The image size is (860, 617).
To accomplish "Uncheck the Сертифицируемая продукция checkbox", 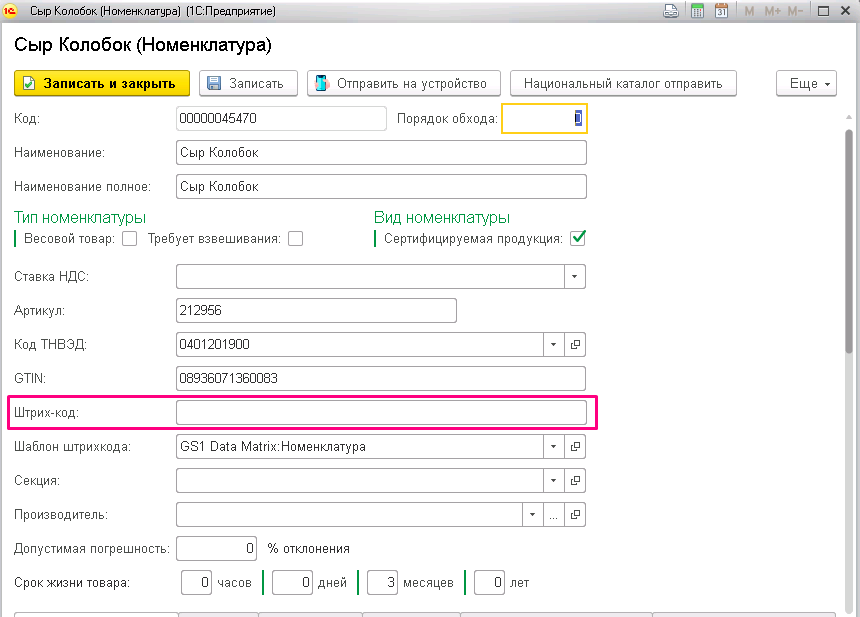I will coord(578,238).
